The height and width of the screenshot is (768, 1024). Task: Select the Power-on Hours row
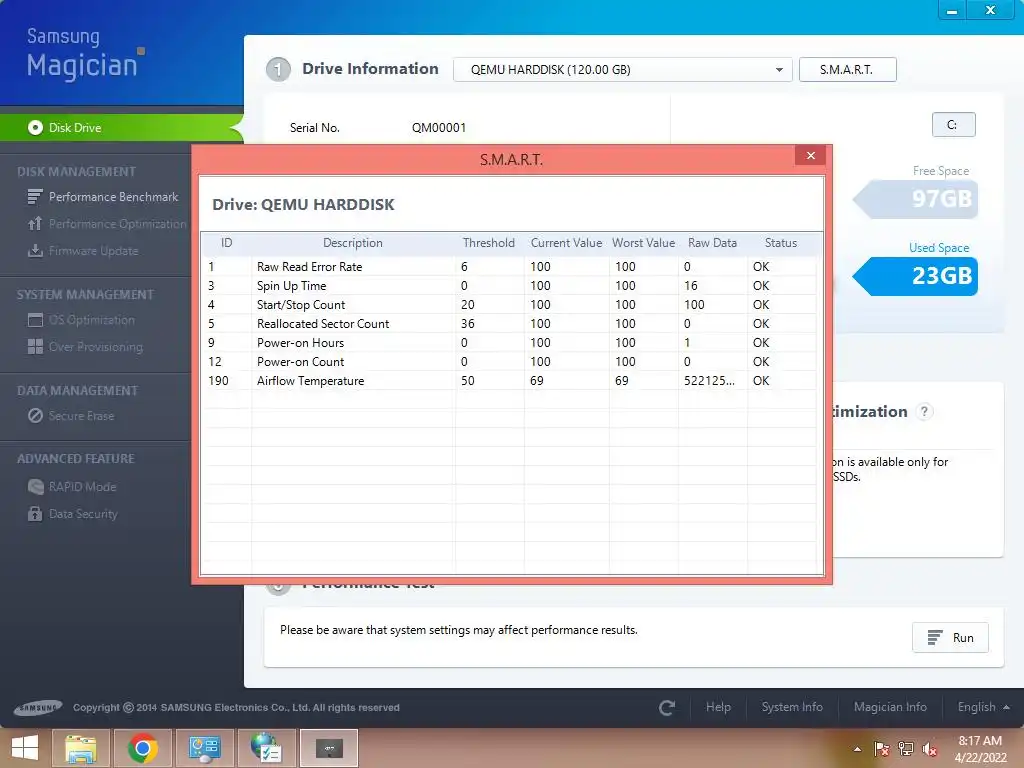pyautogui.click(x=509, y=342)
